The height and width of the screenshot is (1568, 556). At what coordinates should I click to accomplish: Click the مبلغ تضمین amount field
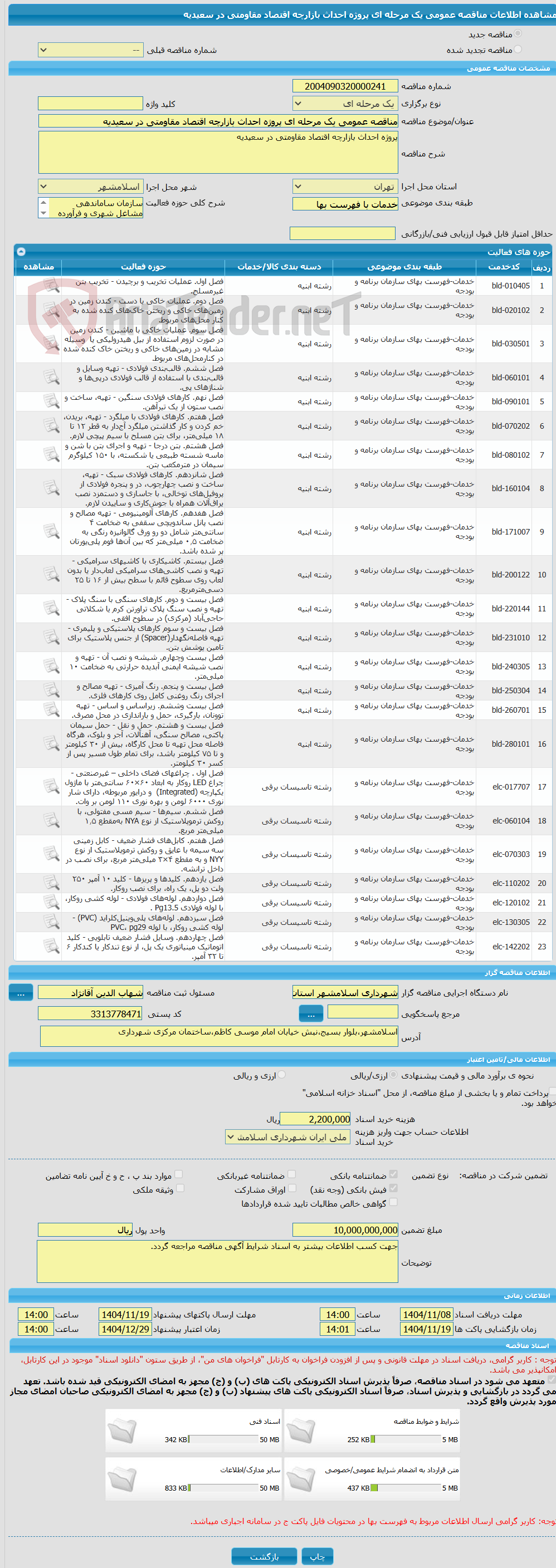(345, 1229)
